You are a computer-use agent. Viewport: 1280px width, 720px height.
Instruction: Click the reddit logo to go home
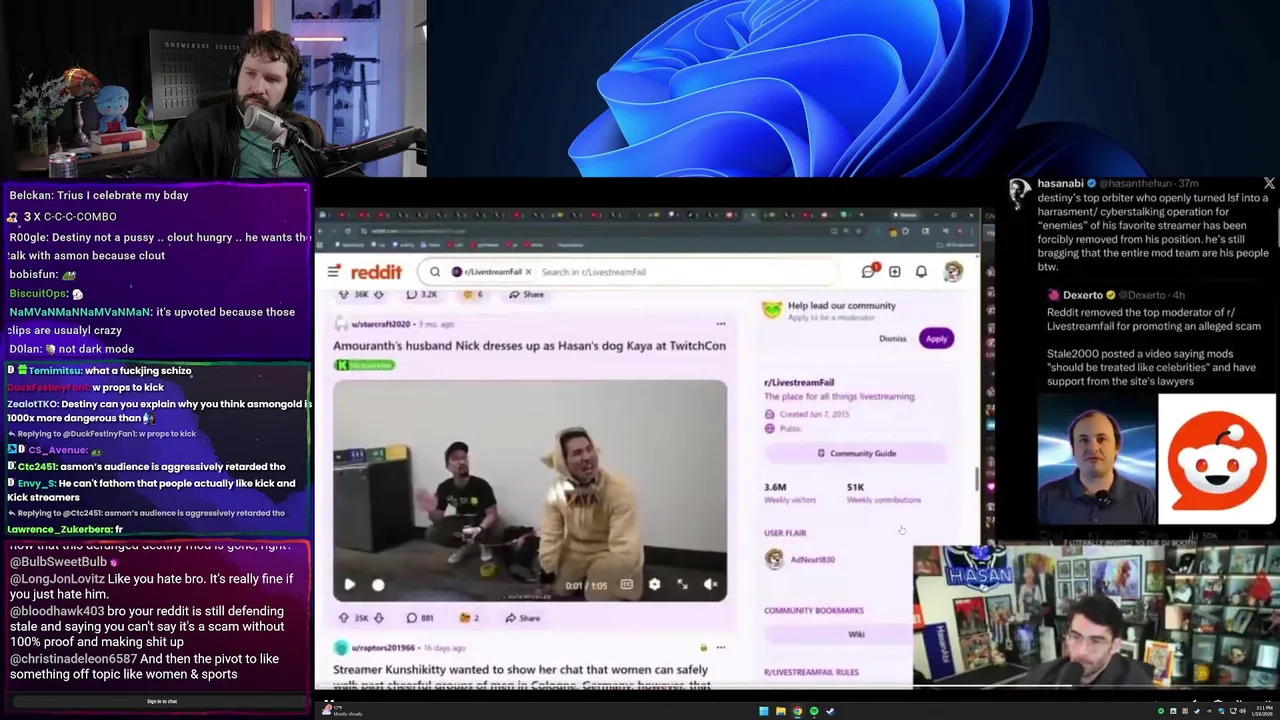pos(376,272)
